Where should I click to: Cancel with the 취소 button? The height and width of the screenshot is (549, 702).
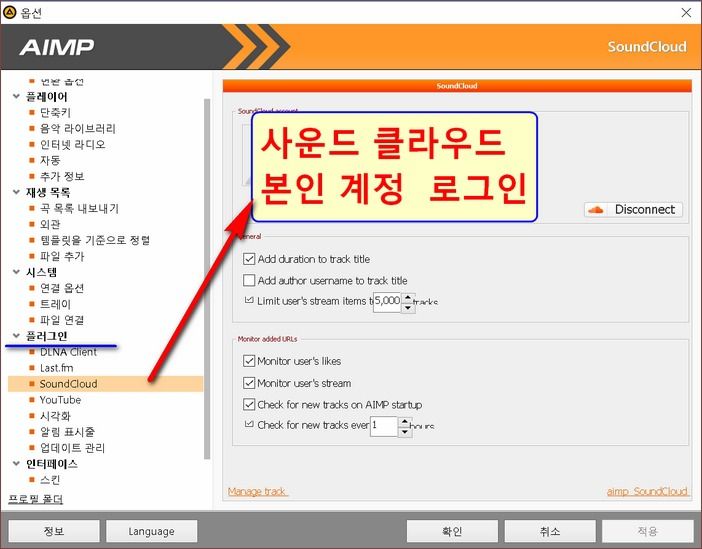pos(550,531)
